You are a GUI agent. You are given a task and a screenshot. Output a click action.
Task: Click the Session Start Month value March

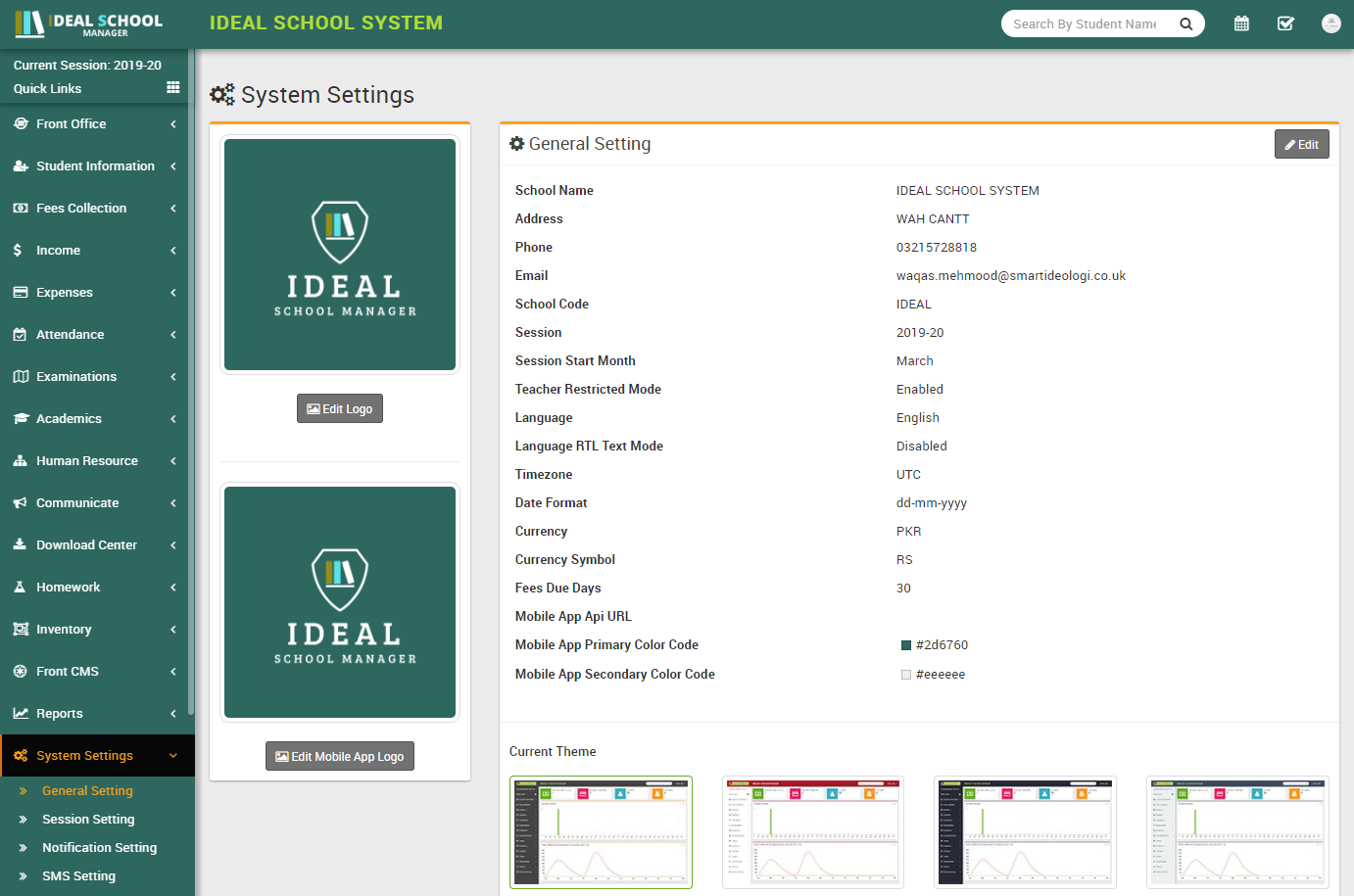pyautogui.click(x=915, y=360)
